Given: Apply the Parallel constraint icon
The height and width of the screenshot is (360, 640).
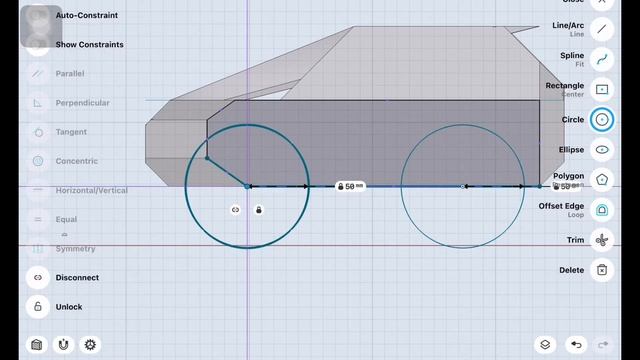Looking at the screenshot, I should pos(38,73).
